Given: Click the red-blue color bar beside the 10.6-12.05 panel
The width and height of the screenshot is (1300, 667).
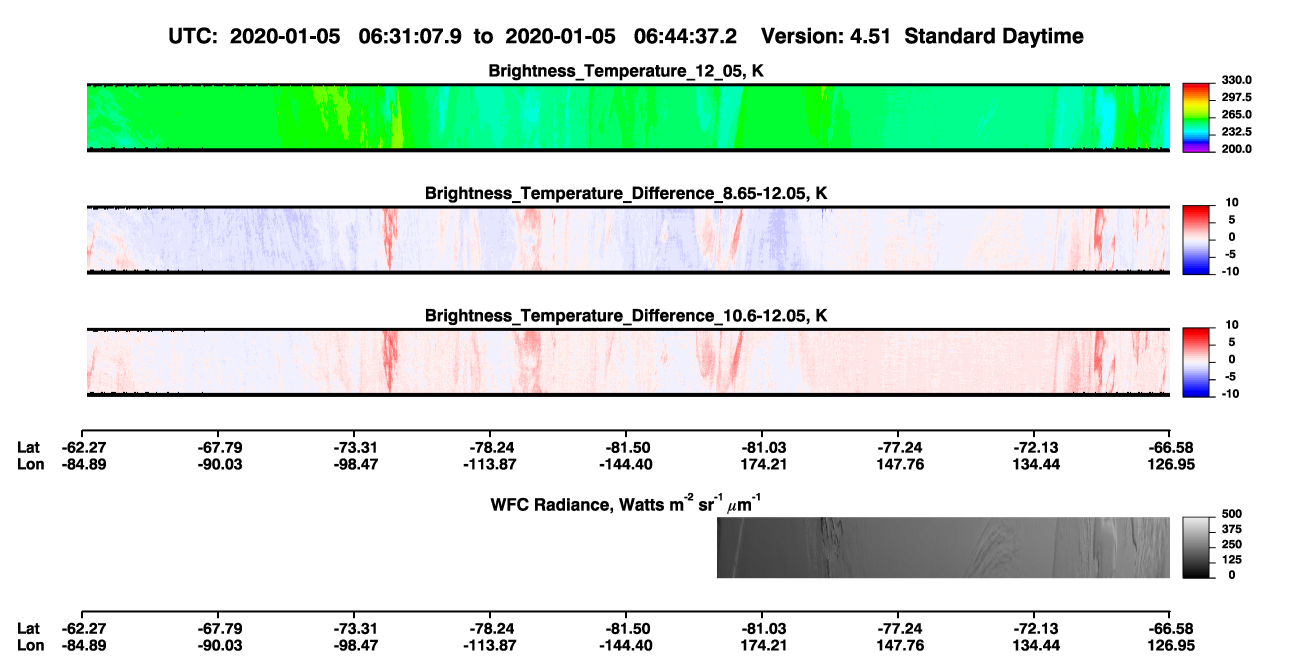Looking at the screenshot, I should pyautogui.click(x=1196, y=360).
